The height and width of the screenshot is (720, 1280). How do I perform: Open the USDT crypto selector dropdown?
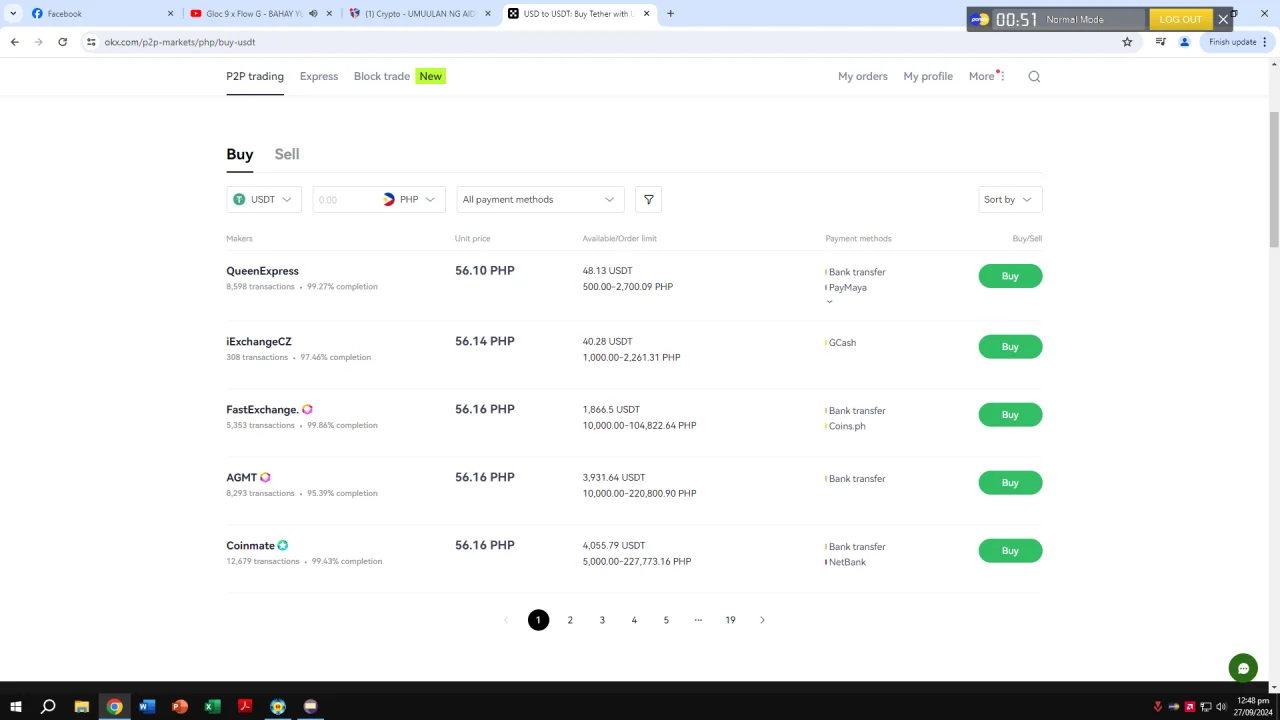[x=262, y=199]
